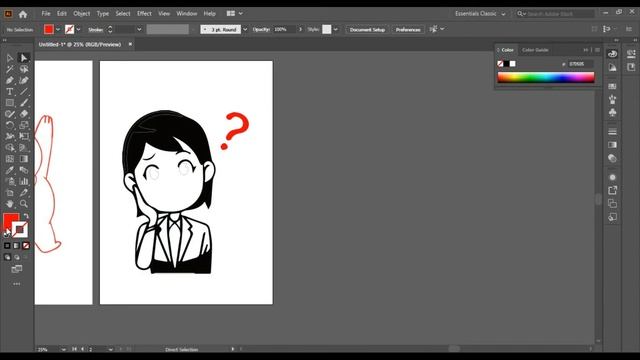The image size is (640, 360).
Task: Select the Magic Wand tool
Action: 10,69
